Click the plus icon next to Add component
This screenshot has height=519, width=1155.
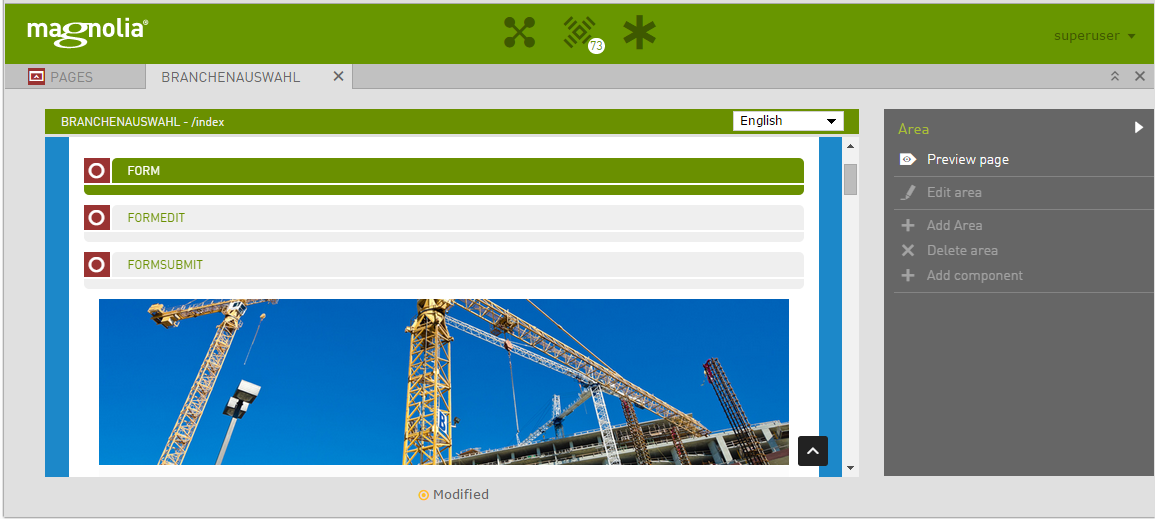click(x=908, y=275)
